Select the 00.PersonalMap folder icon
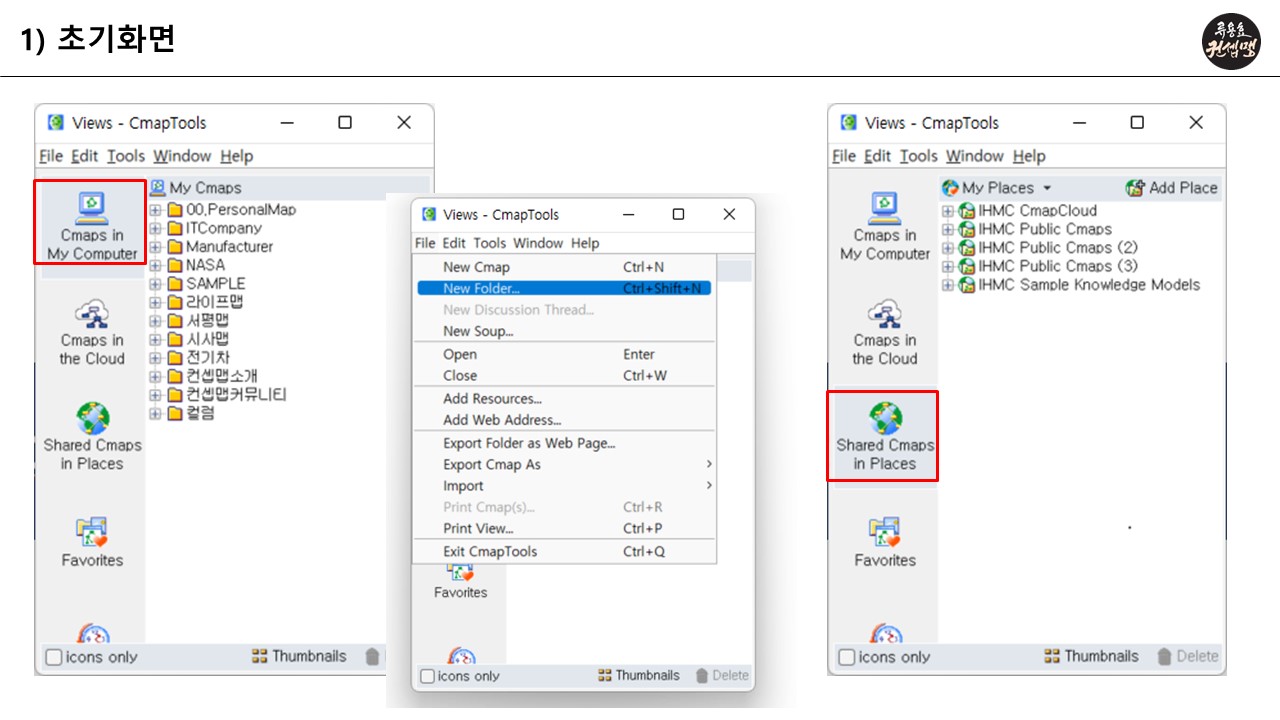 click(x=175, y=210)
